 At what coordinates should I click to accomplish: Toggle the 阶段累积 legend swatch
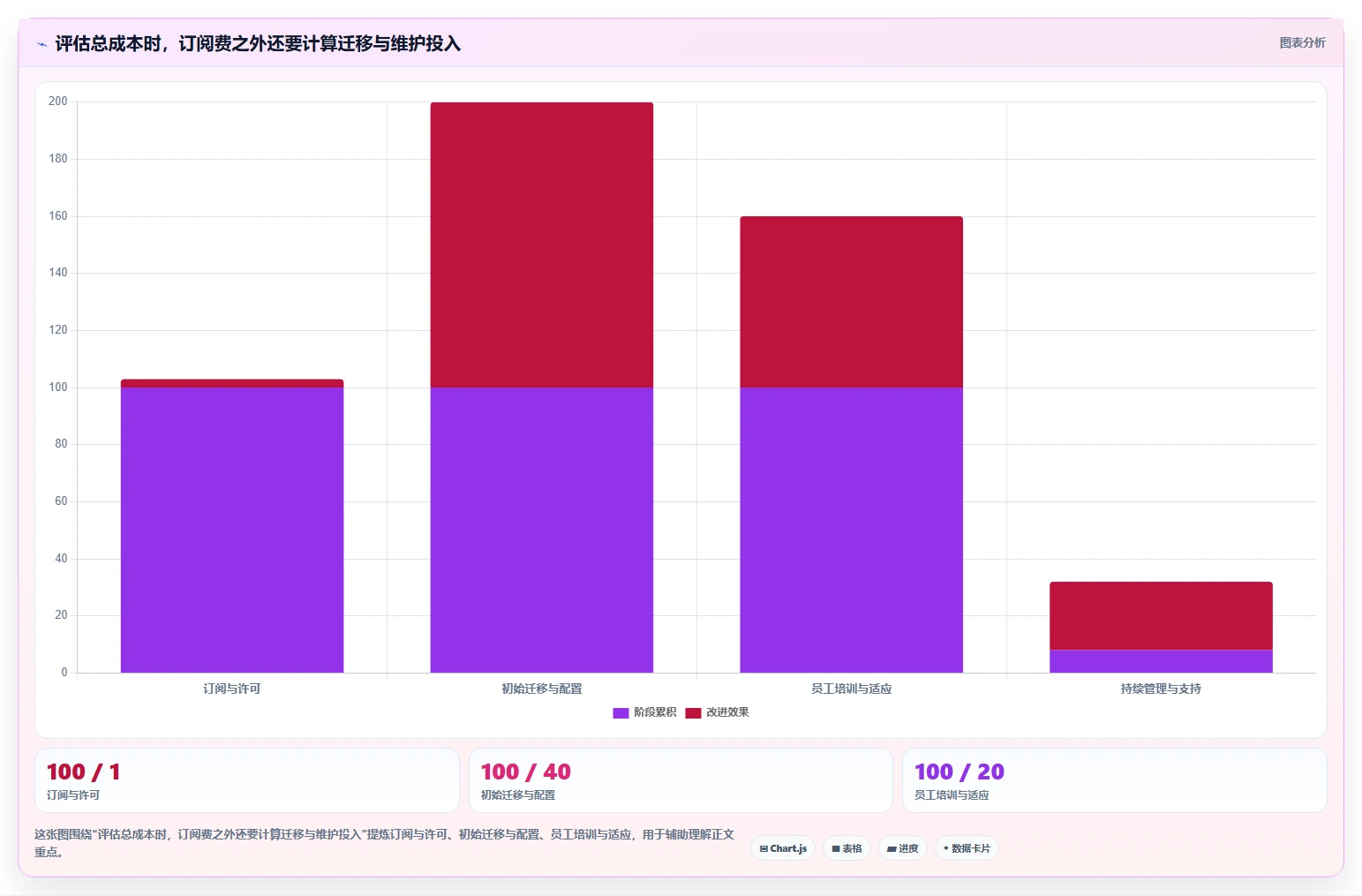tap(621, 713)
